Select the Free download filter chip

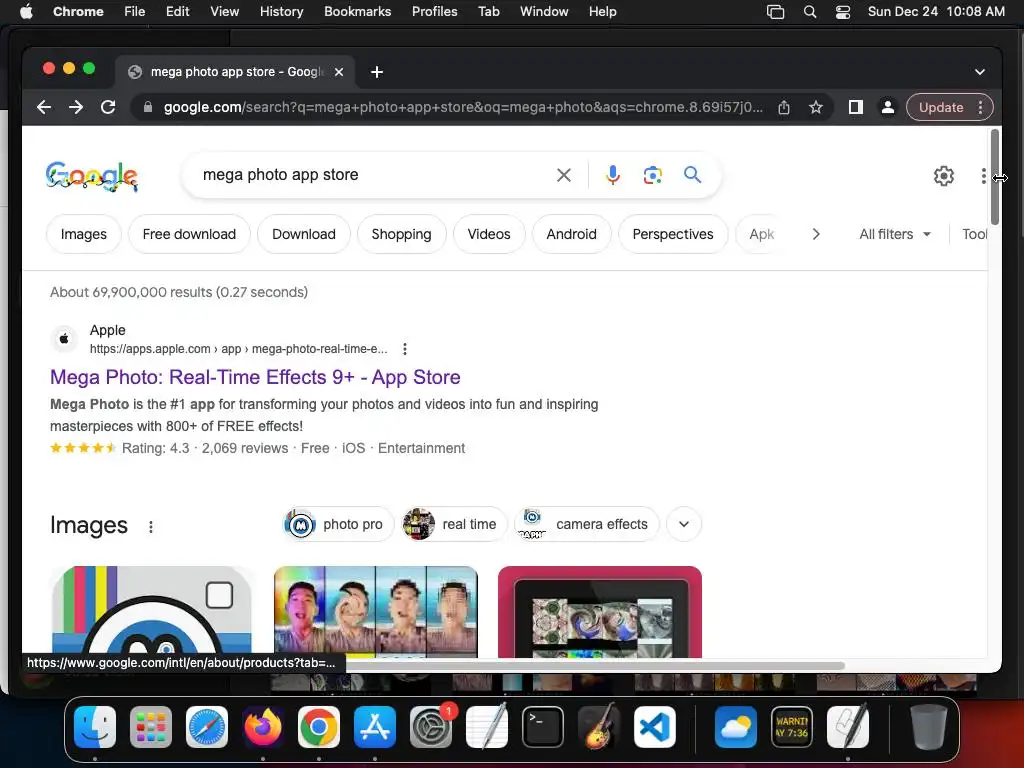click(189, 234)
